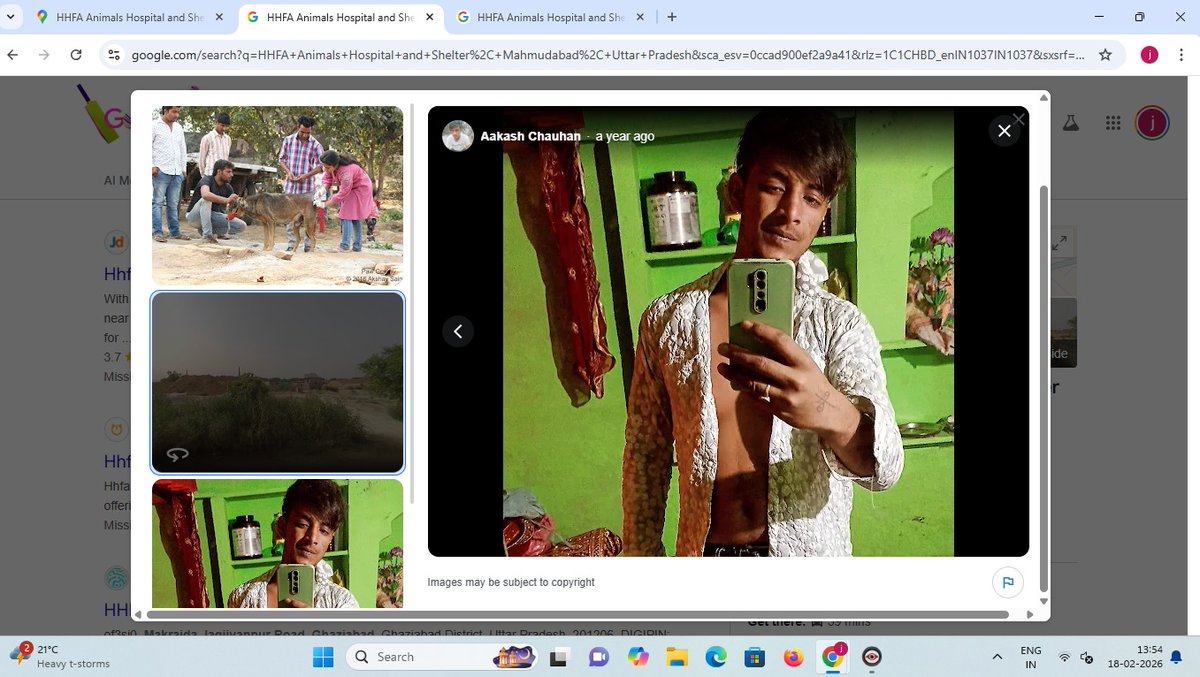This screenshot has height=677, width=1200.
Task: Go to the previous photo with the left arrow
Action: click(458, 331)
